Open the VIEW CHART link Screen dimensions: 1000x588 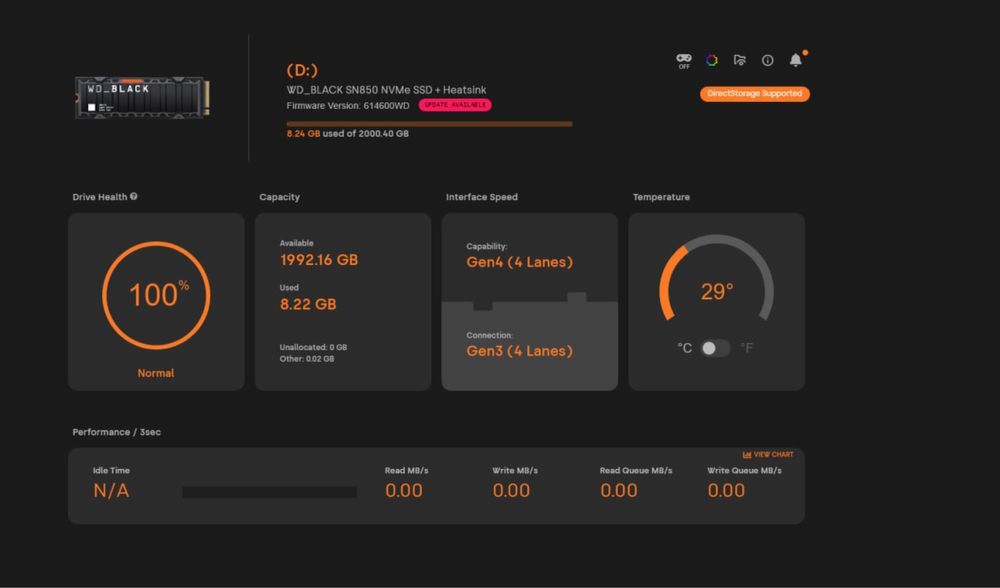(x=768, y=455)
